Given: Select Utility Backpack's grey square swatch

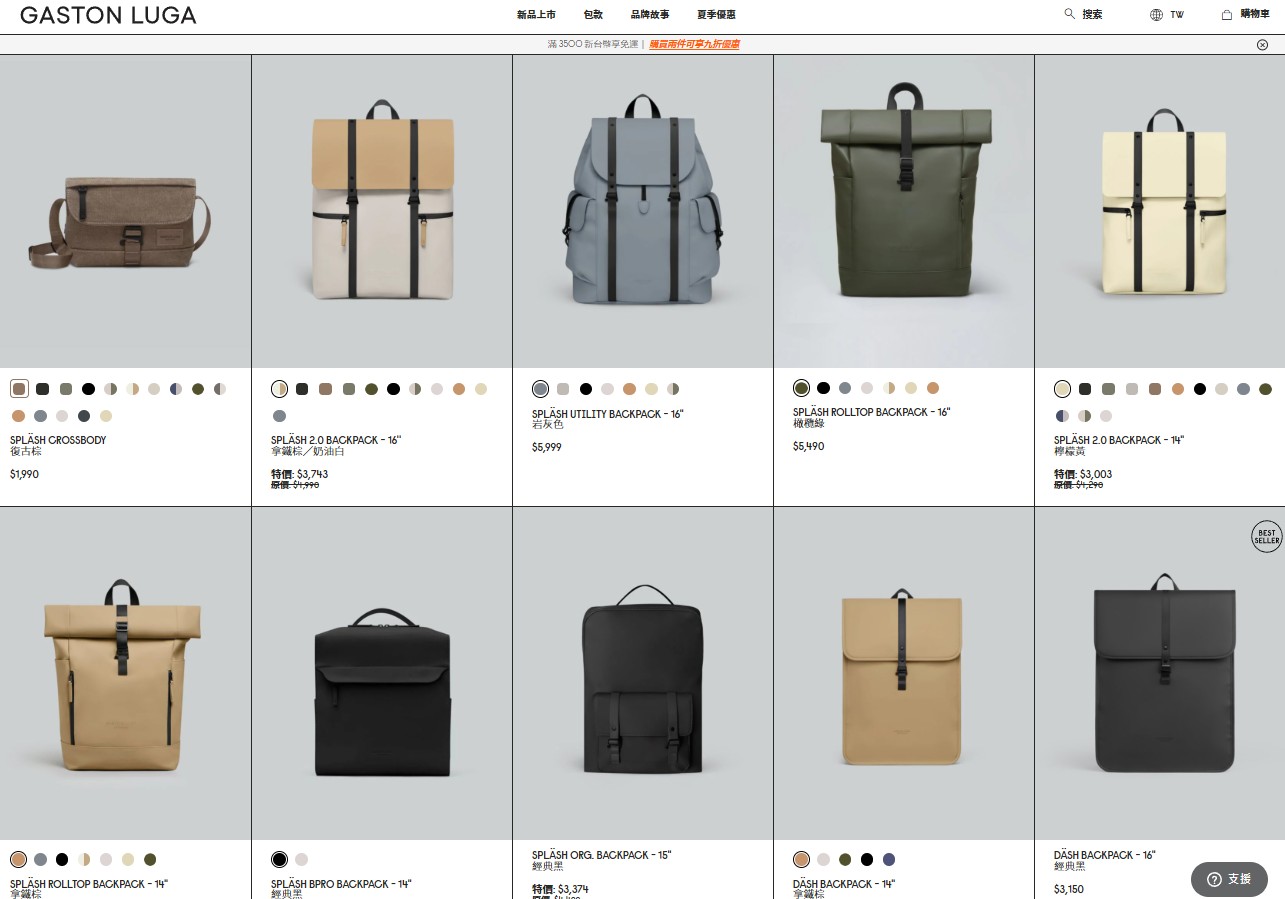Looking at the screenshot, I should [x=563, y=389].
